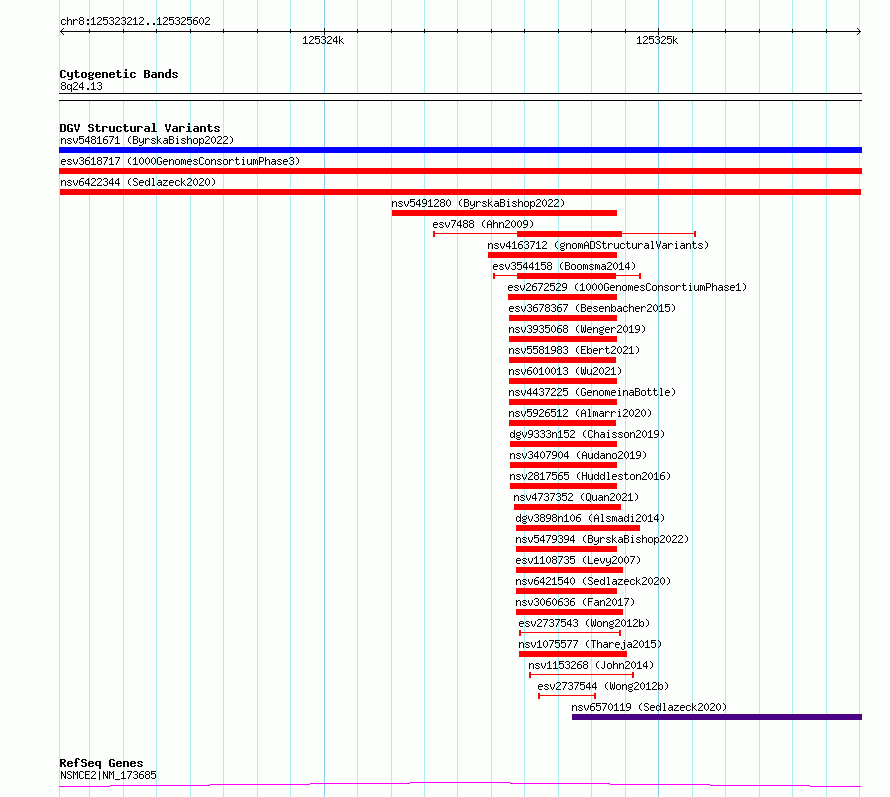The image size is (890, 797).
Task: Click the right arrow of the ruler
Action: [x=859, y=32]
